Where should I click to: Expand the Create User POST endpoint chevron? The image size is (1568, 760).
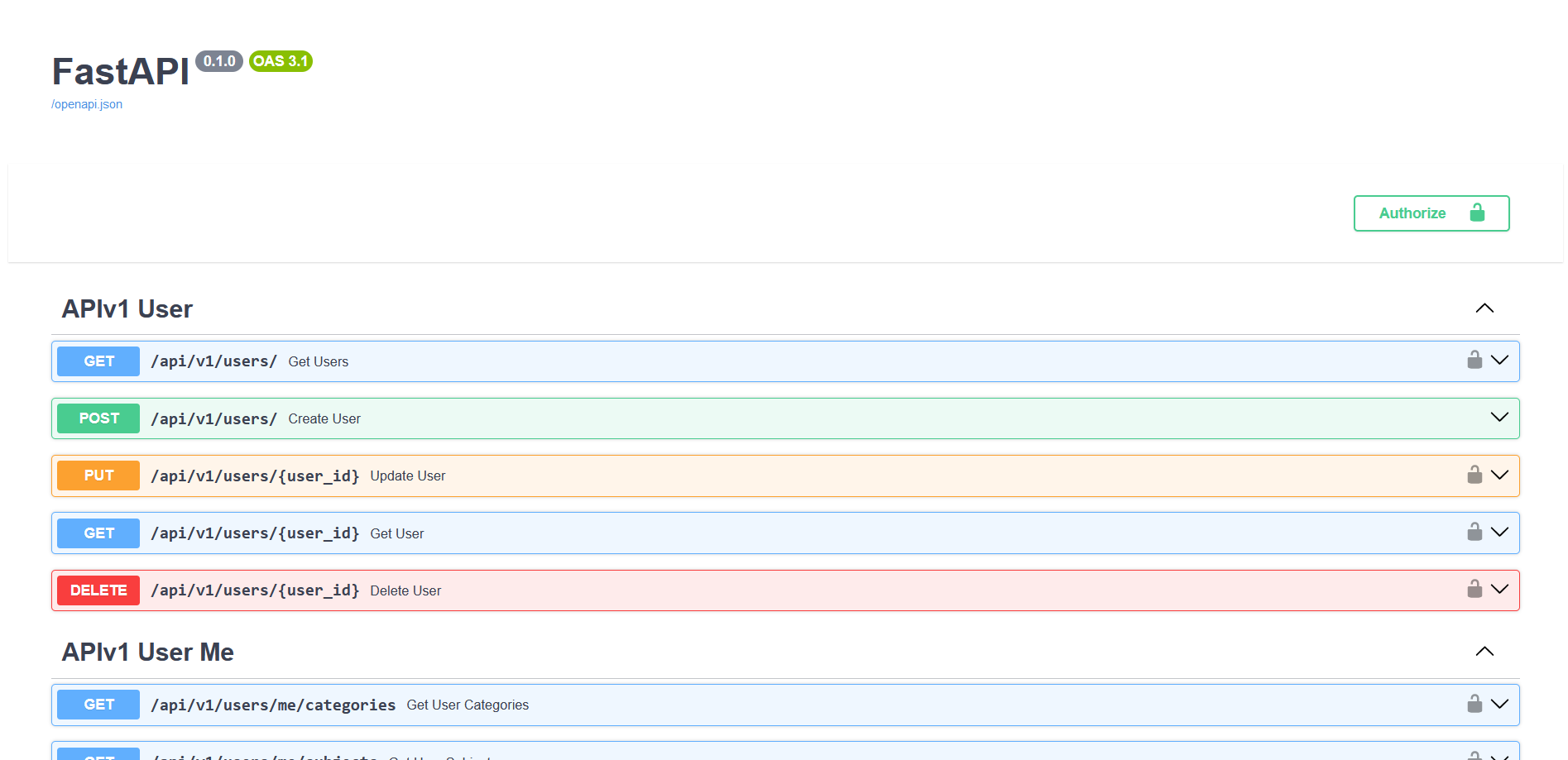[x=1499, y=417]
